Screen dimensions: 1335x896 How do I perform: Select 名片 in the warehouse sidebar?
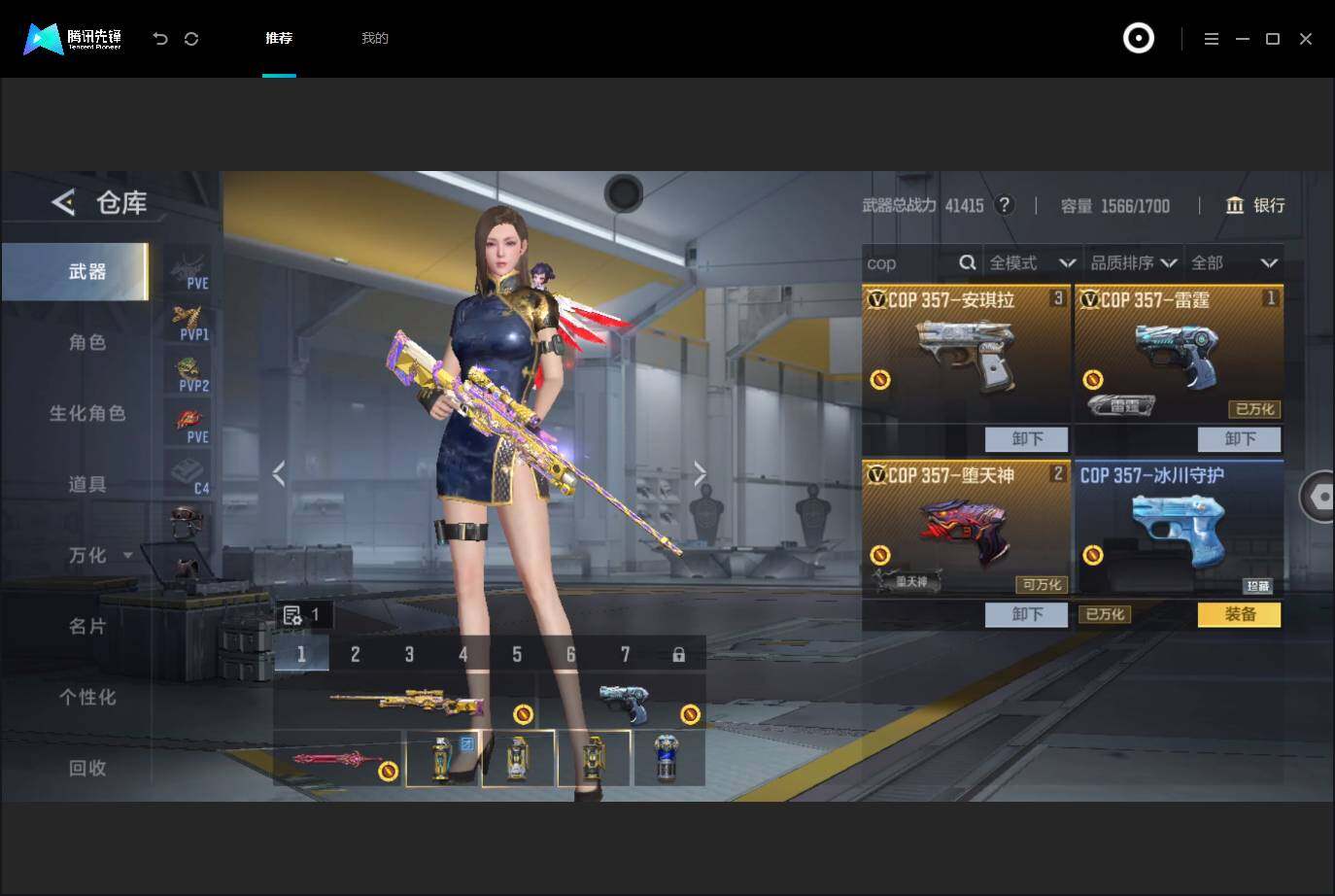pos(86,626)
